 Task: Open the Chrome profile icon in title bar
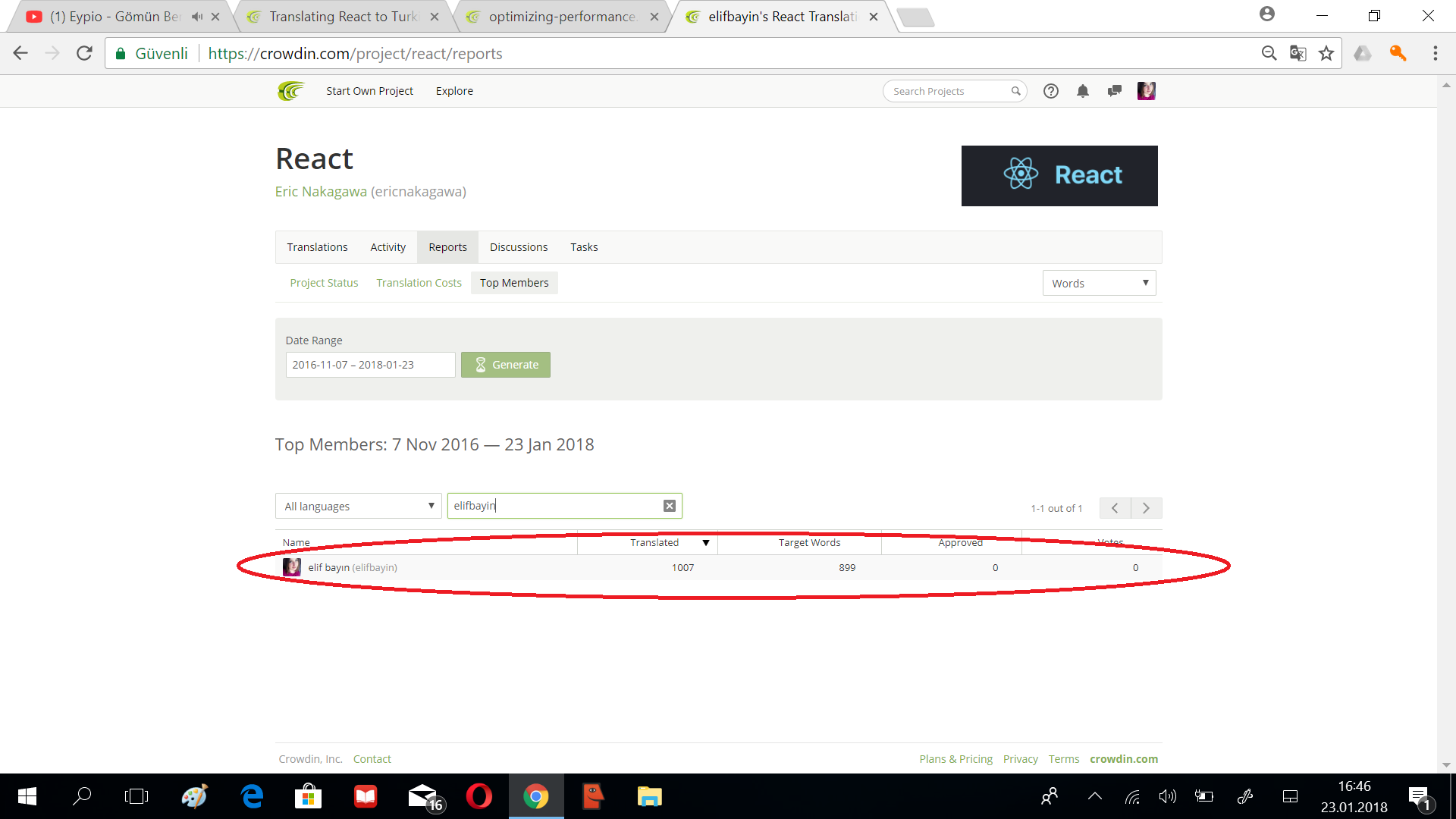tap(1267, 14)
